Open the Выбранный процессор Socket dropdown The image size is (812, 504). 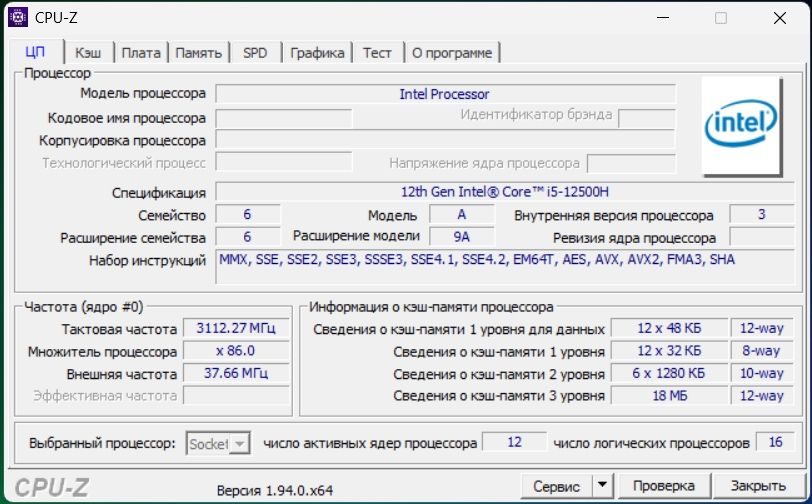218,444
